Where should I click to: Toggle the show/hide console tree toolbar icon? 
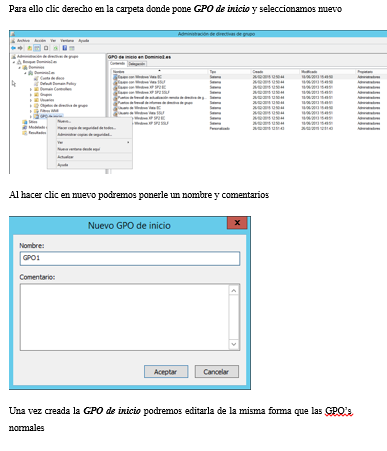coord(37,48)
